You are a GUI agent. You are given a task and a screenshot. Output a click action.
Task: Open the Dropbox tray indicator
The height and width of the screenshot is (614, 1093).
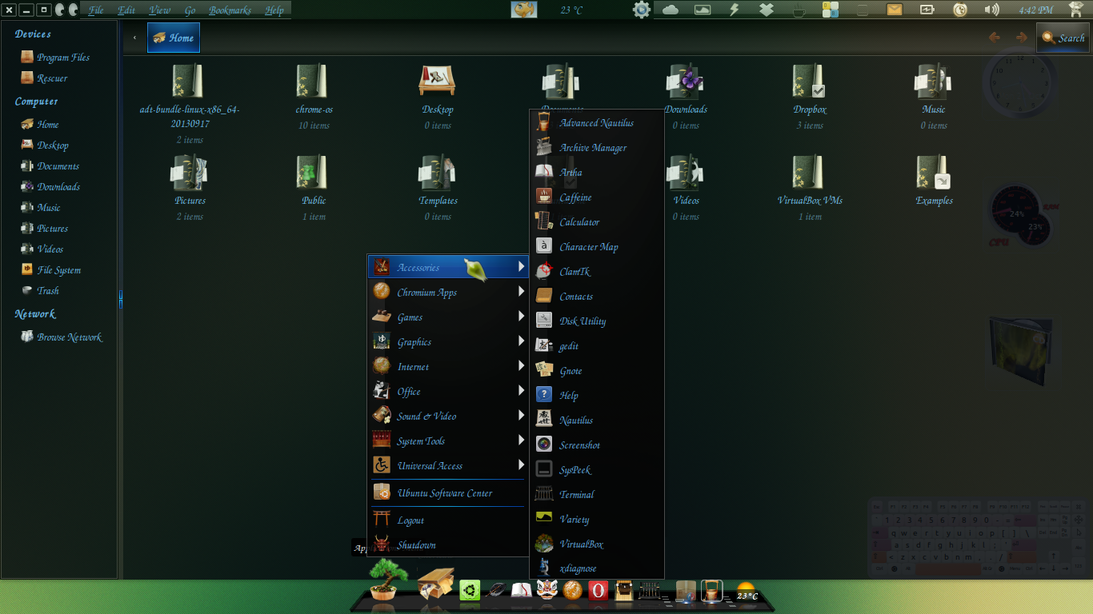click(x=766, y=10)
